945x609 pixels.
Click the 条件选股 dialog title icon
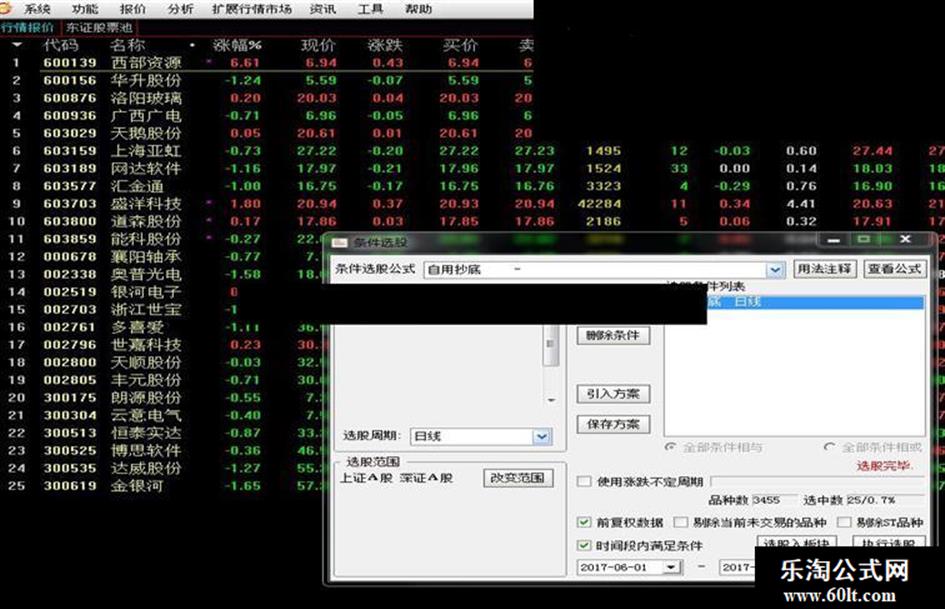(340, 242)
